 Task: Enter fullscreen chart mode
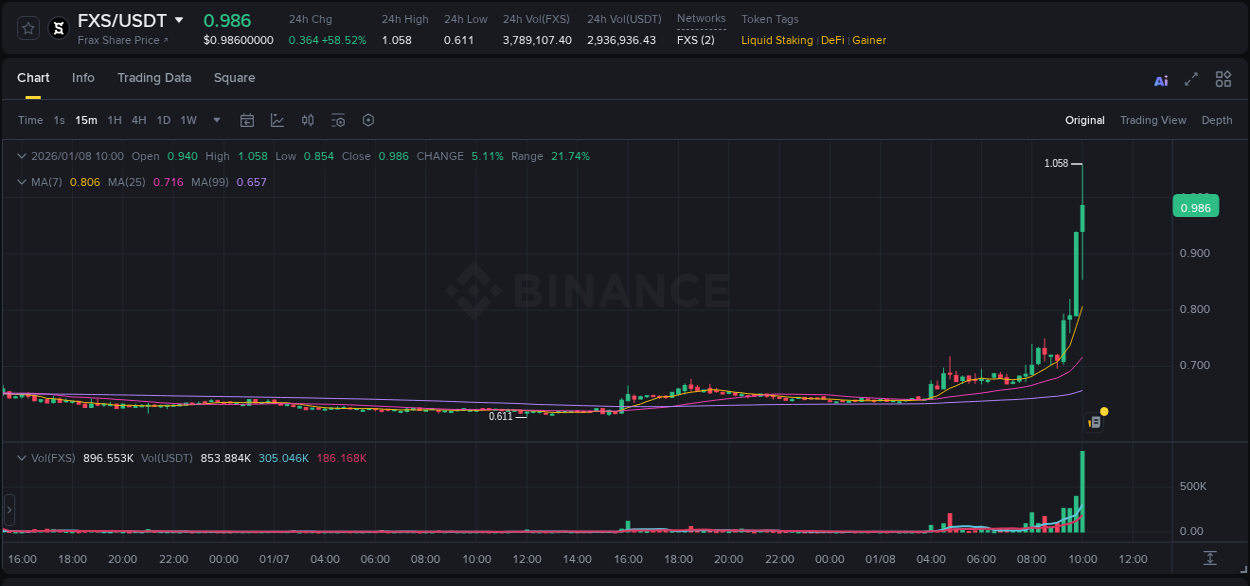click(1189, 79)
